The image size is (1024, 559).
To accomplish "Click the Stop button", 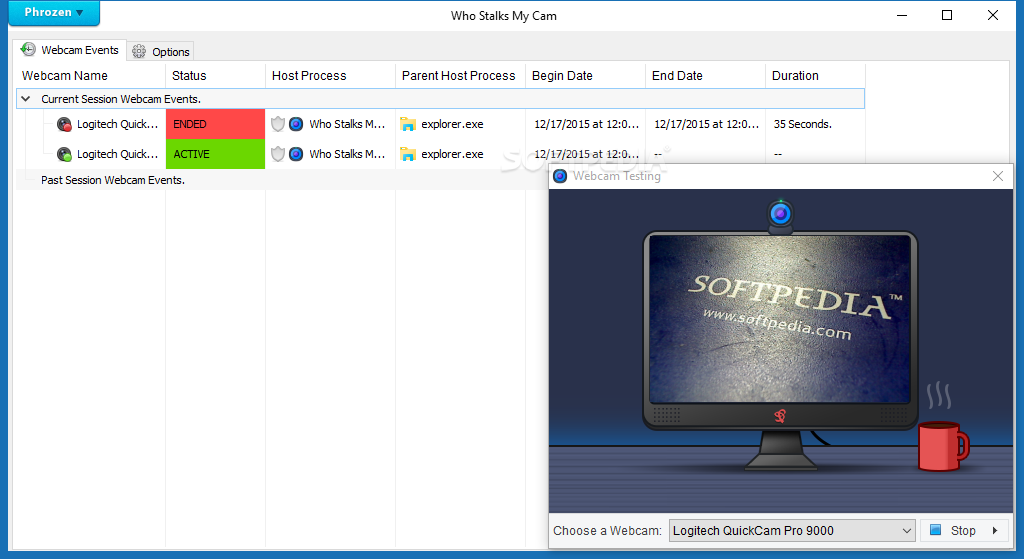I will [x=954, y=531].
